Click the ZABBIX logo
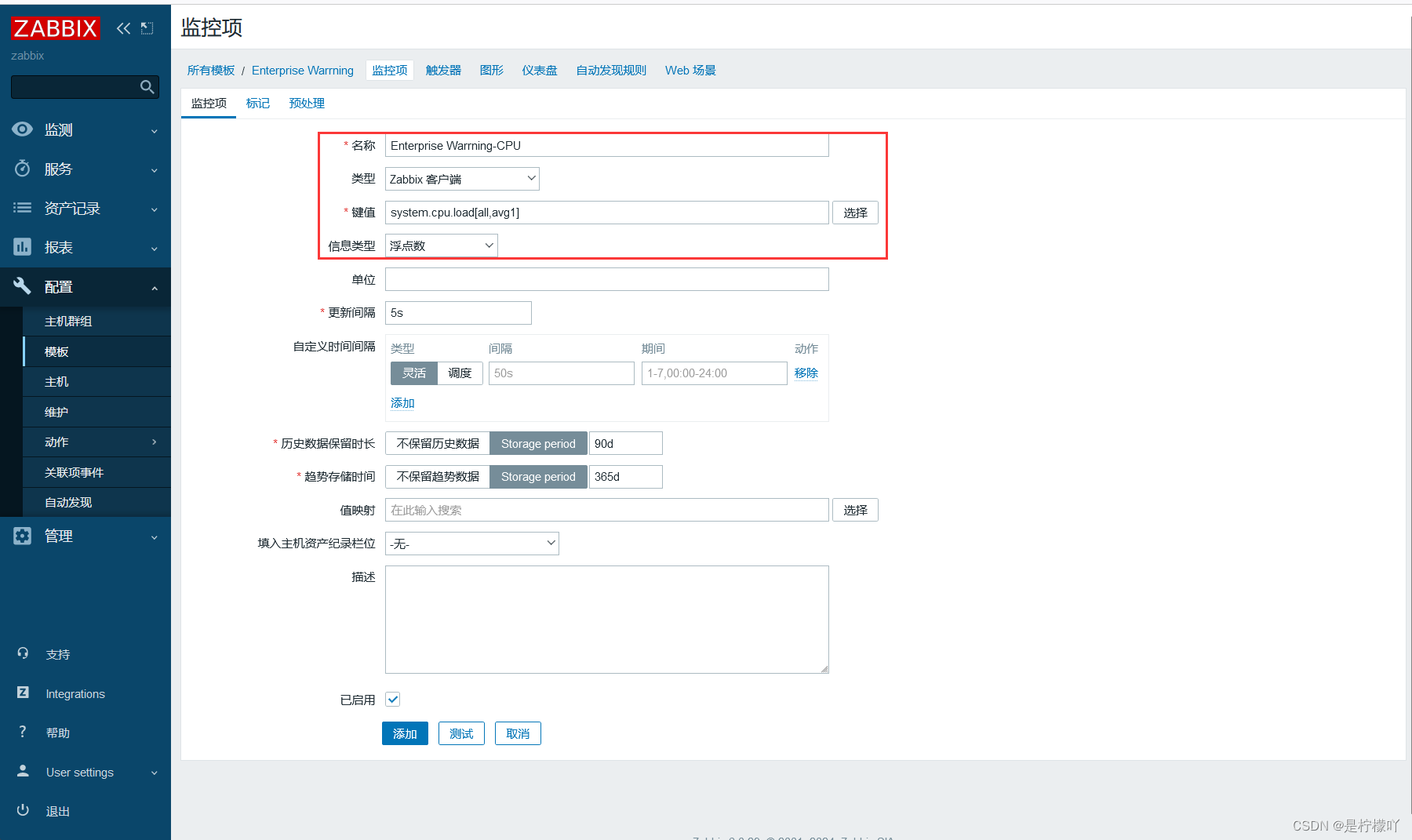1412x840 pixels. (x=55, y=28)
